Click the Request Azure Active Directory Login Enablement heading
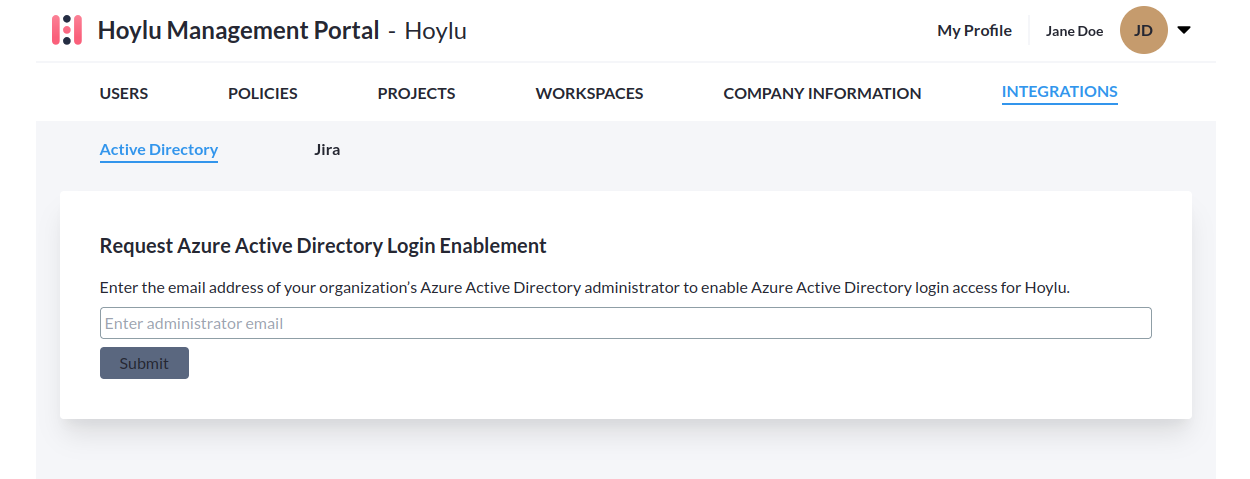This screenshot has height=479, width=1250. (x=323, y=246)
